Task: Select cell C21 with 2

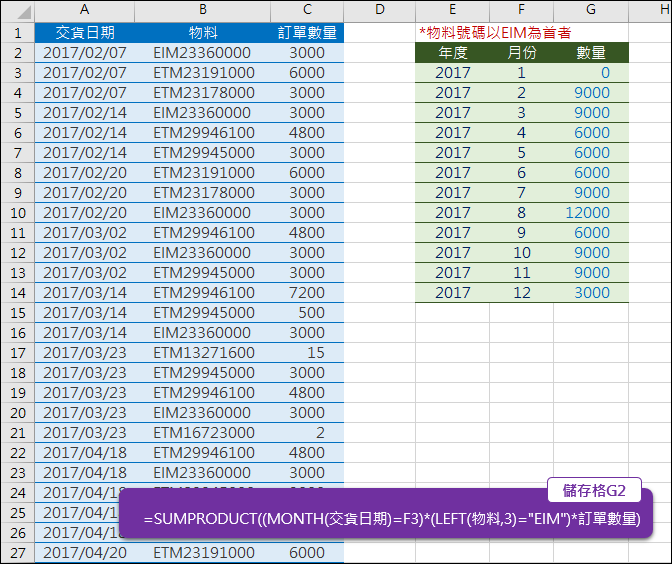Action: [307, 433]
